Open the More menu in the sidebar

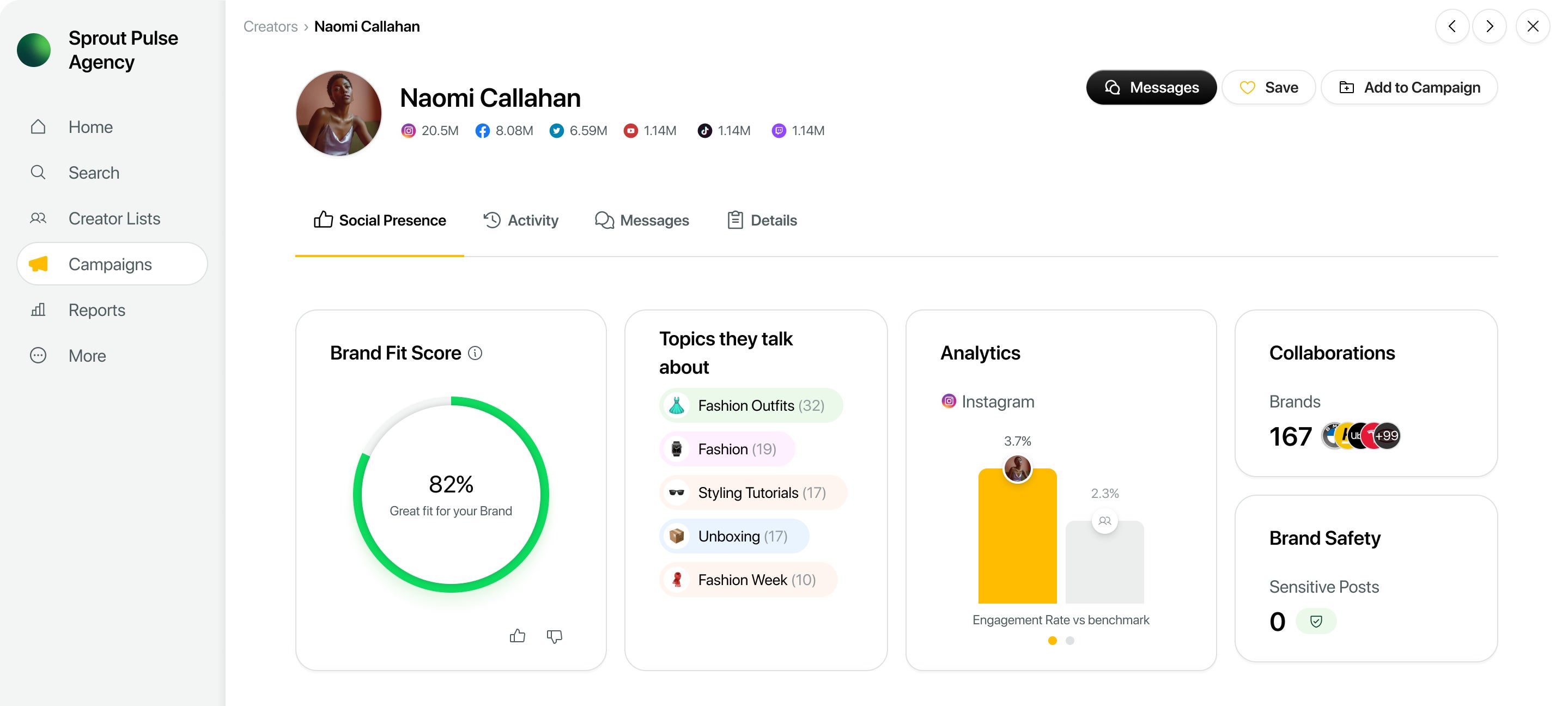(x=87, y=355)
